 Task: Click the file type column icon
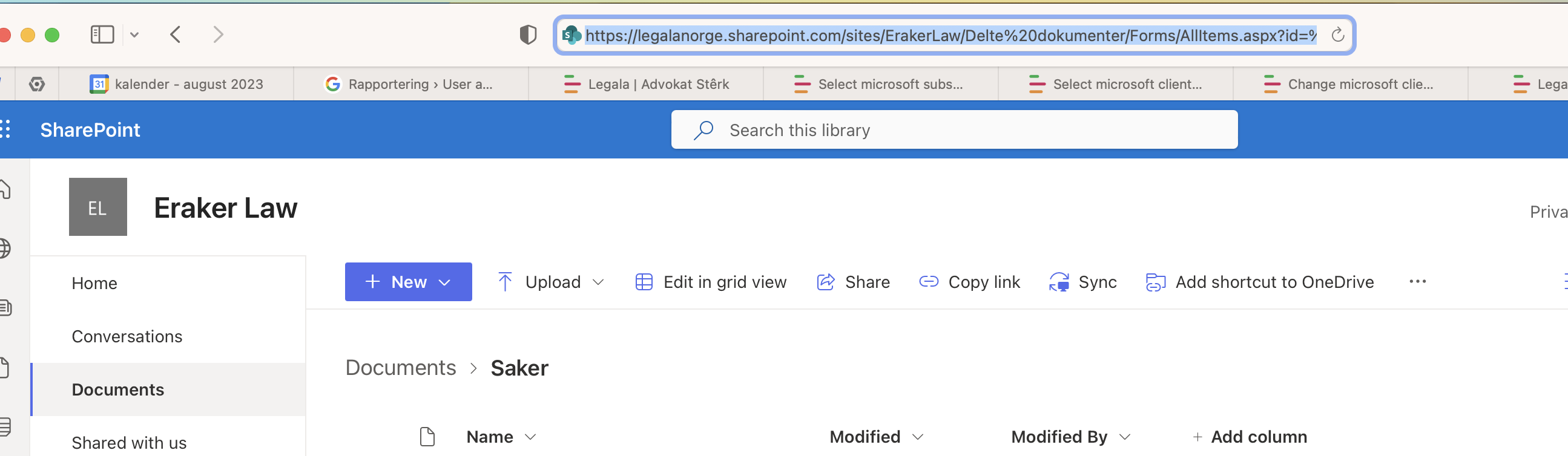pos(427,437)
